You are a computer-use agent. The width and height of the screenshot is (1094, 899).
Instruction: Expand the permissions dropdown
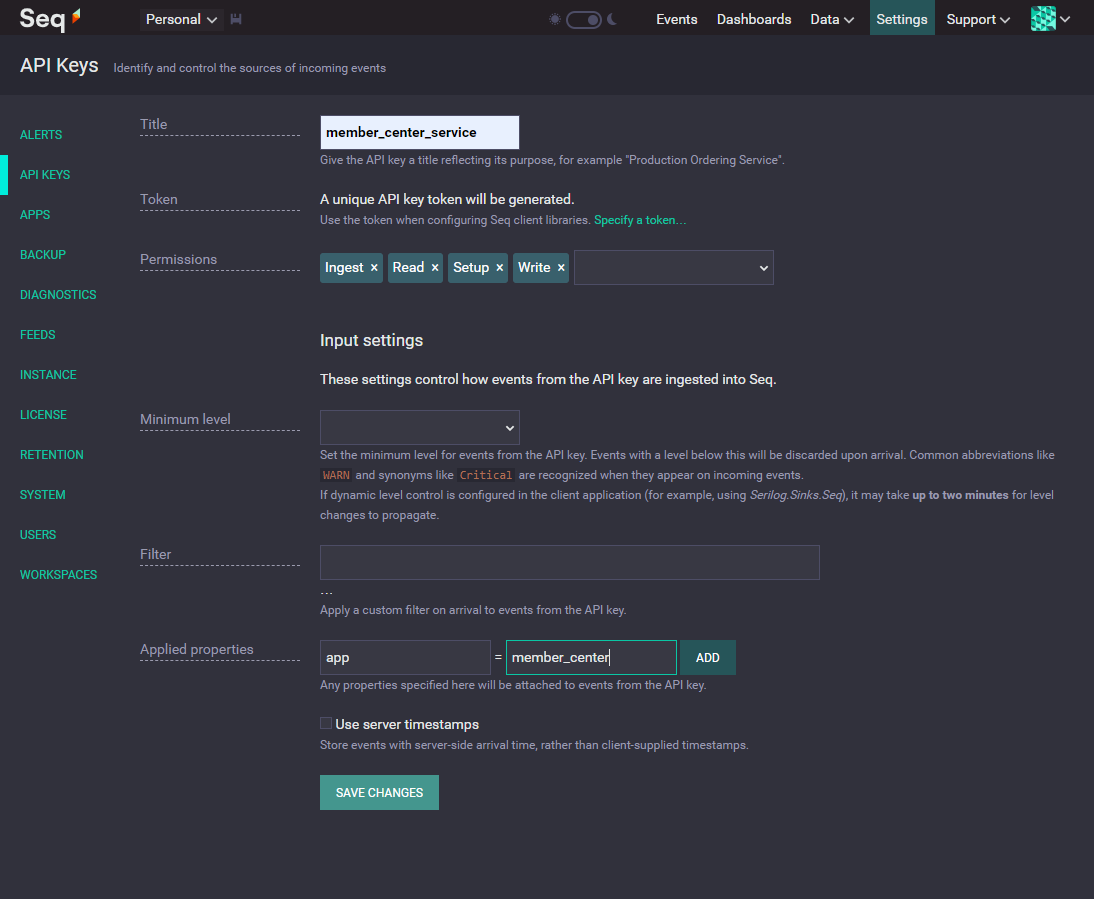(673, 268)
